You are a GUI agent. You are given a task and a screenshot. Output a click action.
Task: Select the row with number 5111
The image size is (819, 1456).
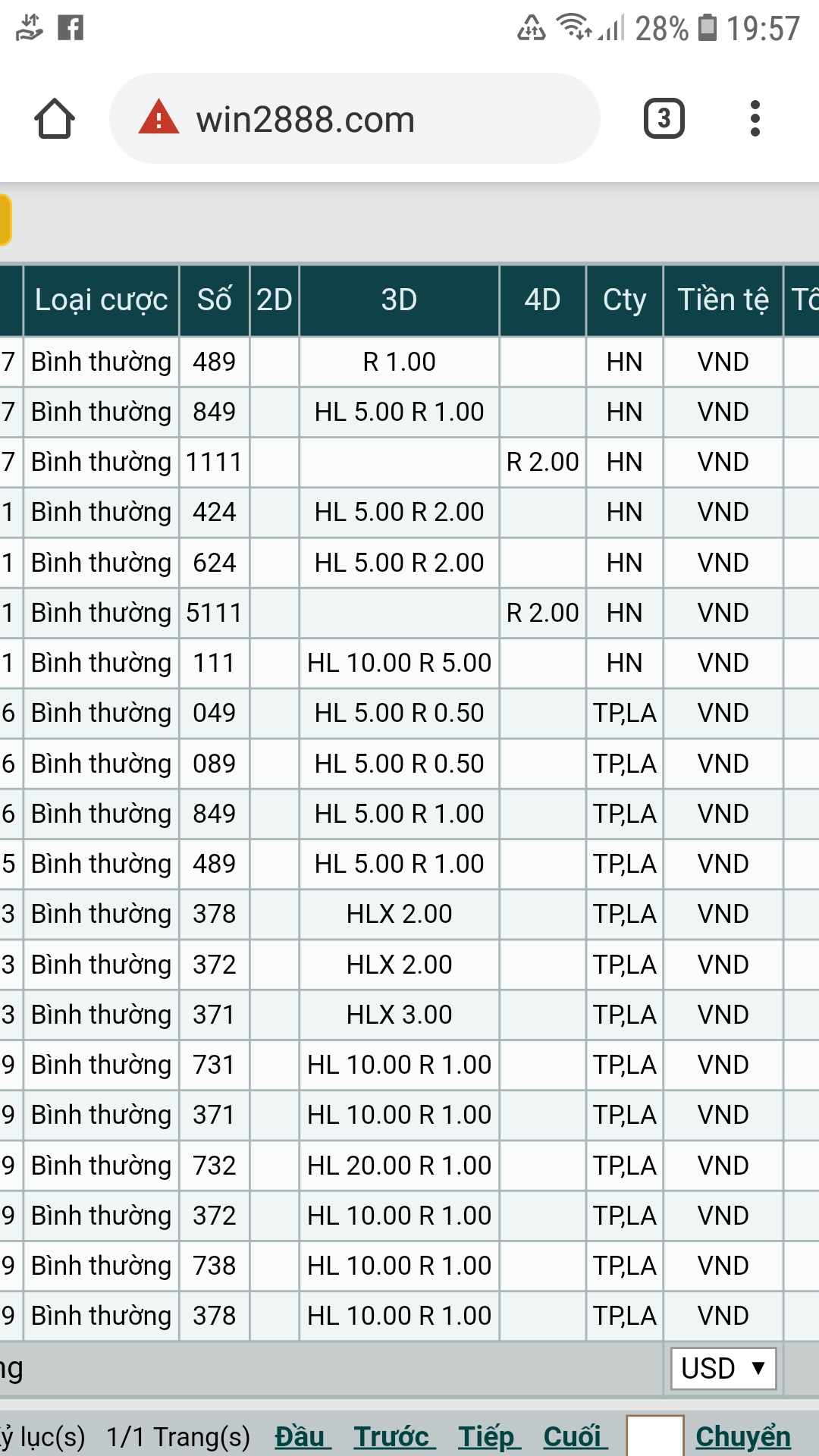215,613
